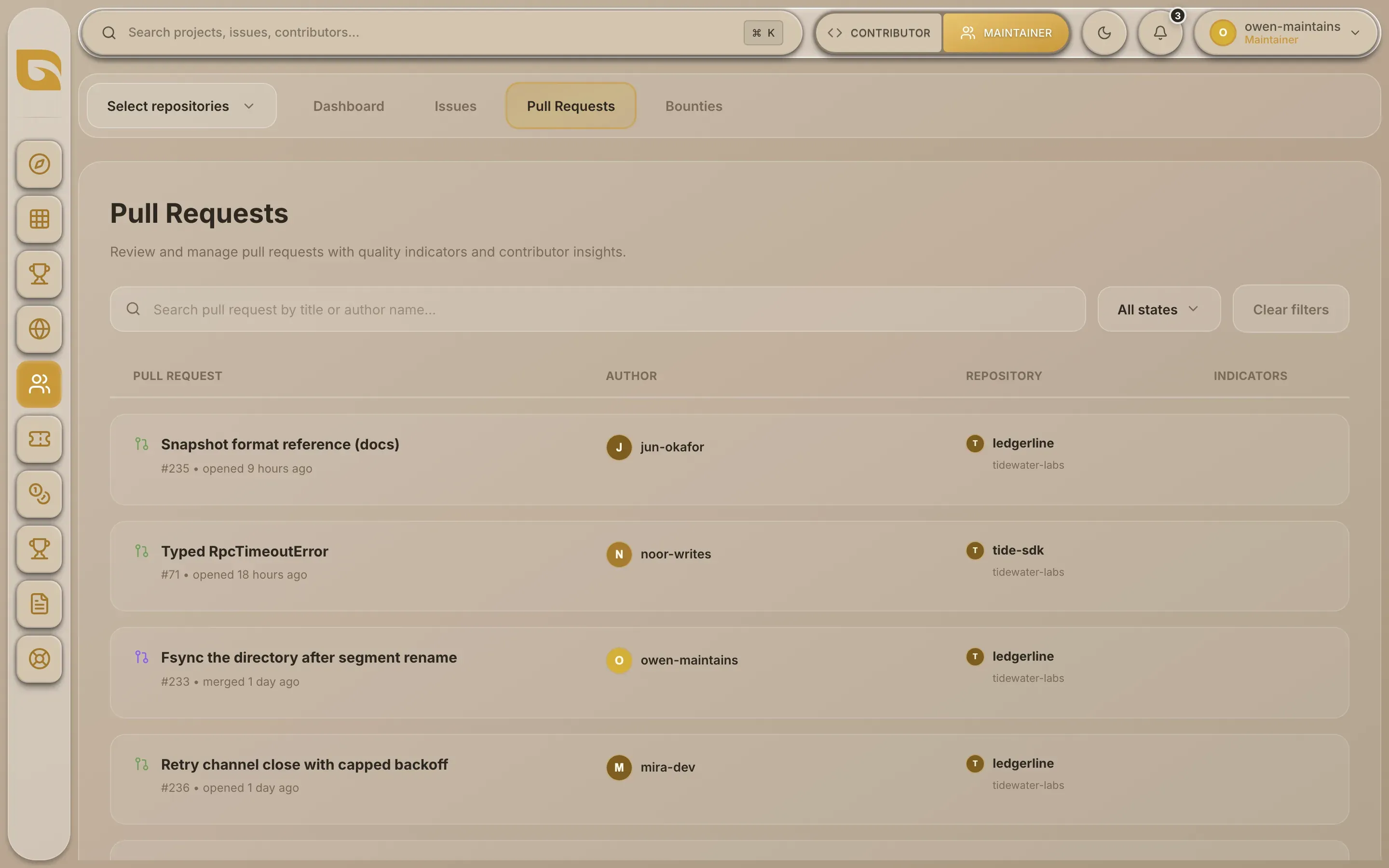Open the compass Discover sidebar icon
This screenshot has height=868, width=1389.
[x=39, y=164]
